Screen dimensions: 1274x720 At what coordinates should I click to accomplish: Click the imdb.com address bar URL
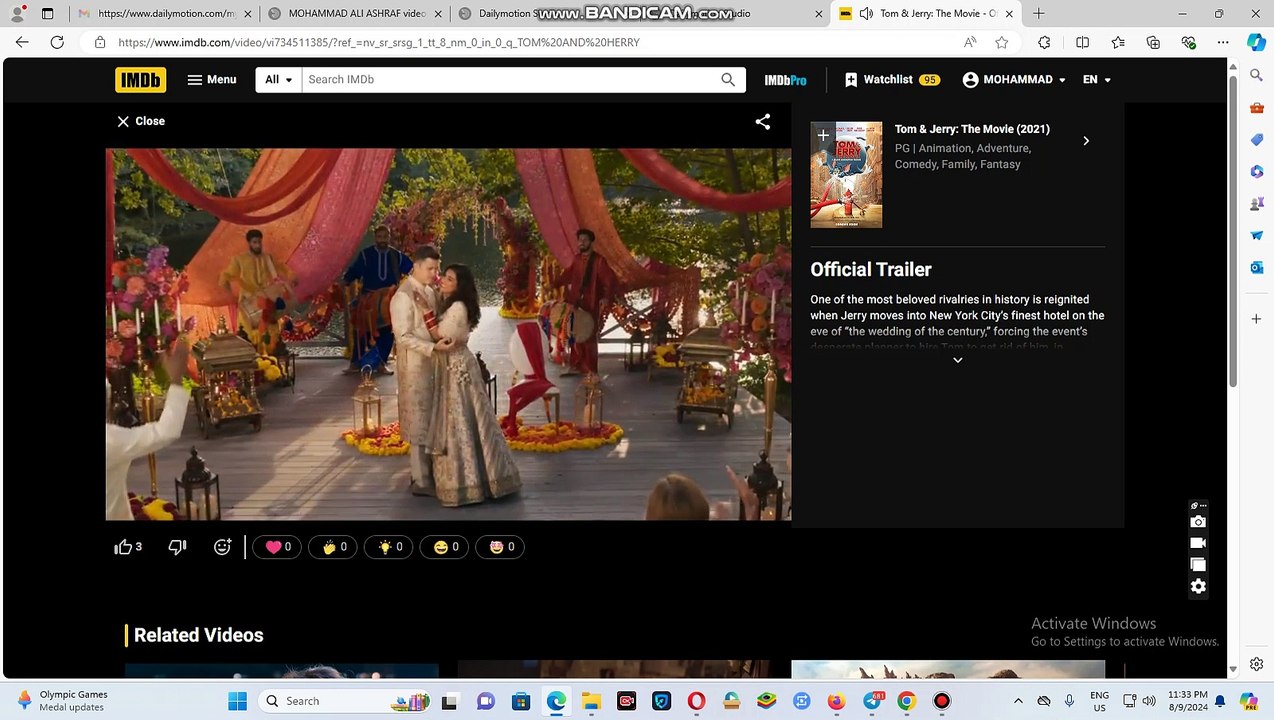click(378, 43)
